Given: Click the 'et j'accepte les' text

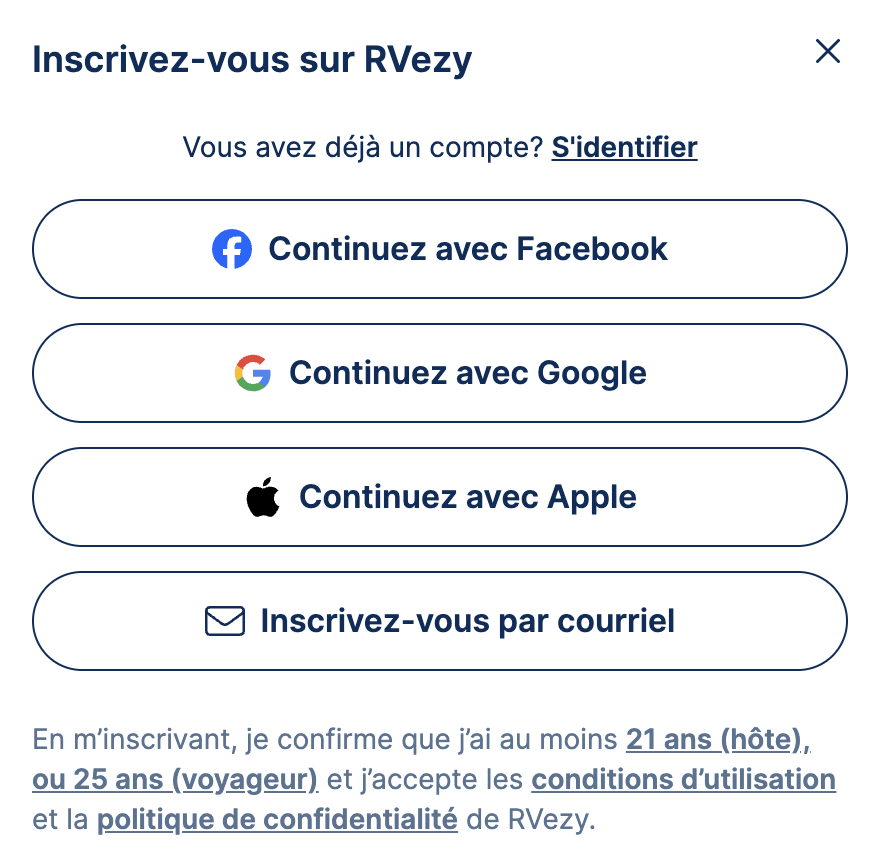Looking at the screenshot, I should point(425,779).
